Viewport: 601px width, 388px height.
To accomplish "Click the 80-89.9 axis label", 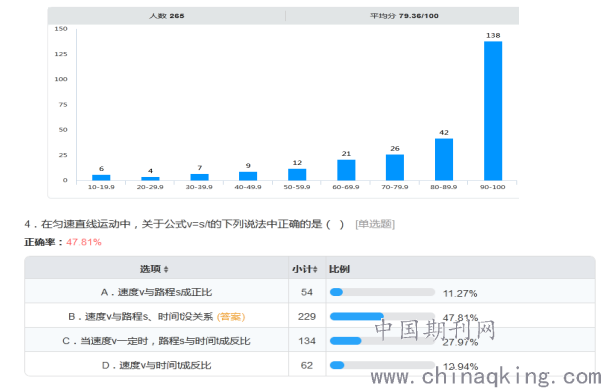I will pyautogui.click(x=443, y=187).
